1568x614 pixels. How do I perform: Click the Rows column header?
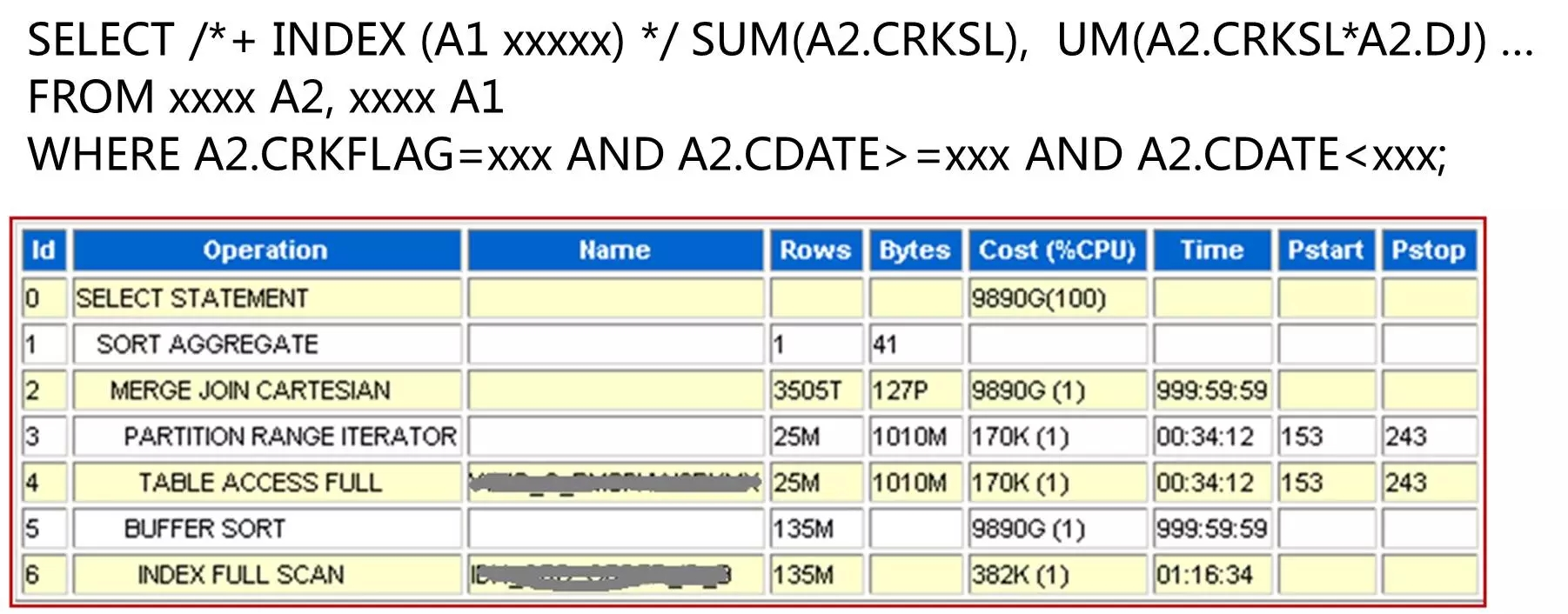pos(815,250)
